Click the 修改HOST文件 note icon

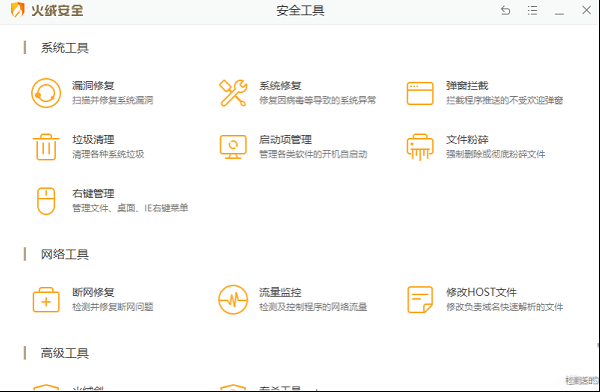(420, 300)
